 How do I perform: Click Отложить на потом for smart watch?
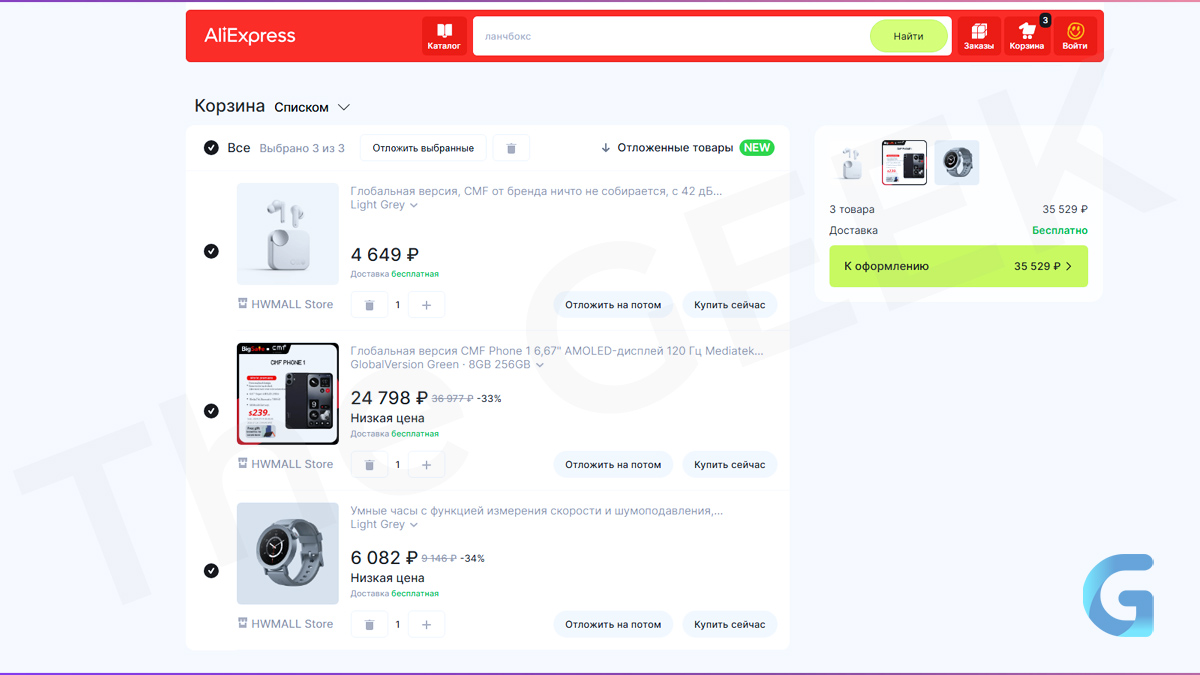pos(613,625)
